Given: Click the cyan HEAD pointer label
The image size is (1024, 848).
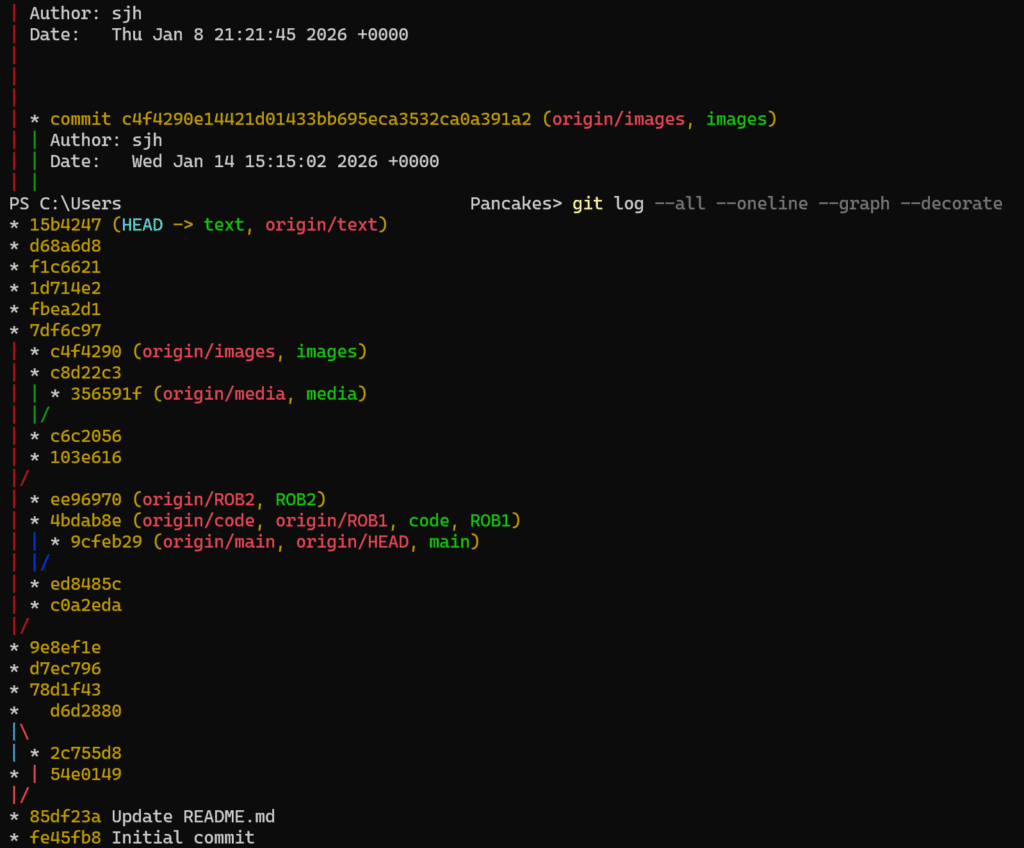Looking at the screenshot, I should [x=141, y=225].
